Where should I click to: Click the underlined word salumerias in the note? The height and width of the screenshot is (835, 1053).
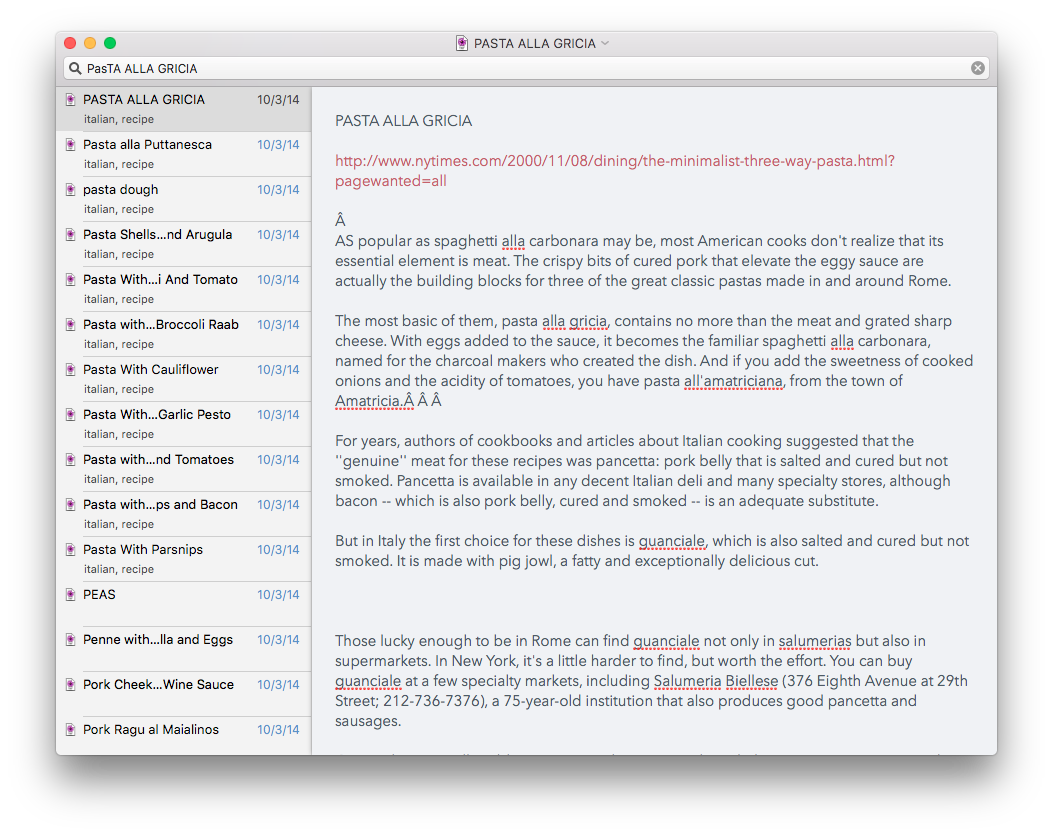pyautogui.click(x=815, y=641)
